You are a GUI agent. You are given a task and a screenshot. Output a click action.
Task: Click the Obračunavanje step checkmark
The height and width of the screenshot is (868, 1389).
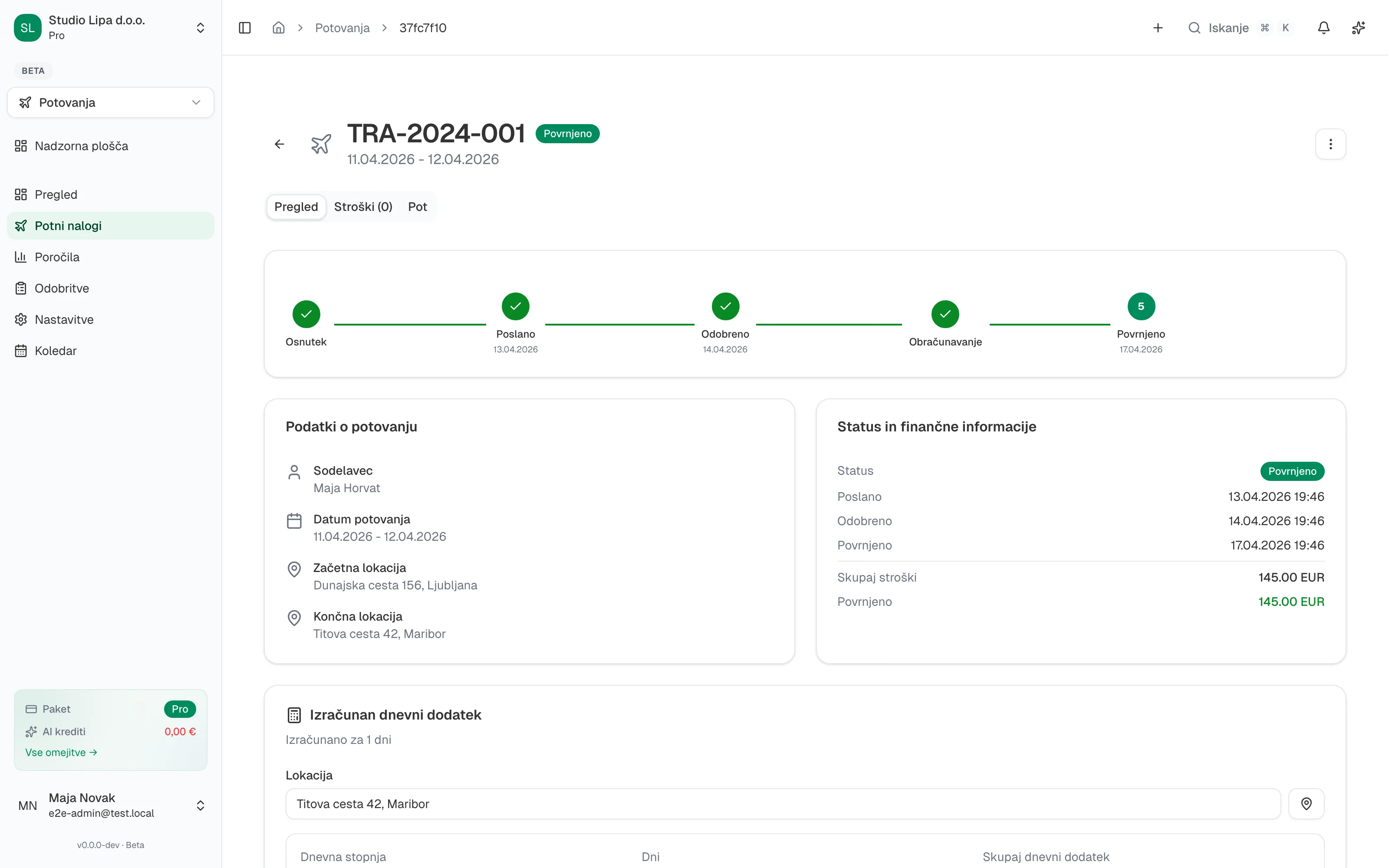[945, 314]
